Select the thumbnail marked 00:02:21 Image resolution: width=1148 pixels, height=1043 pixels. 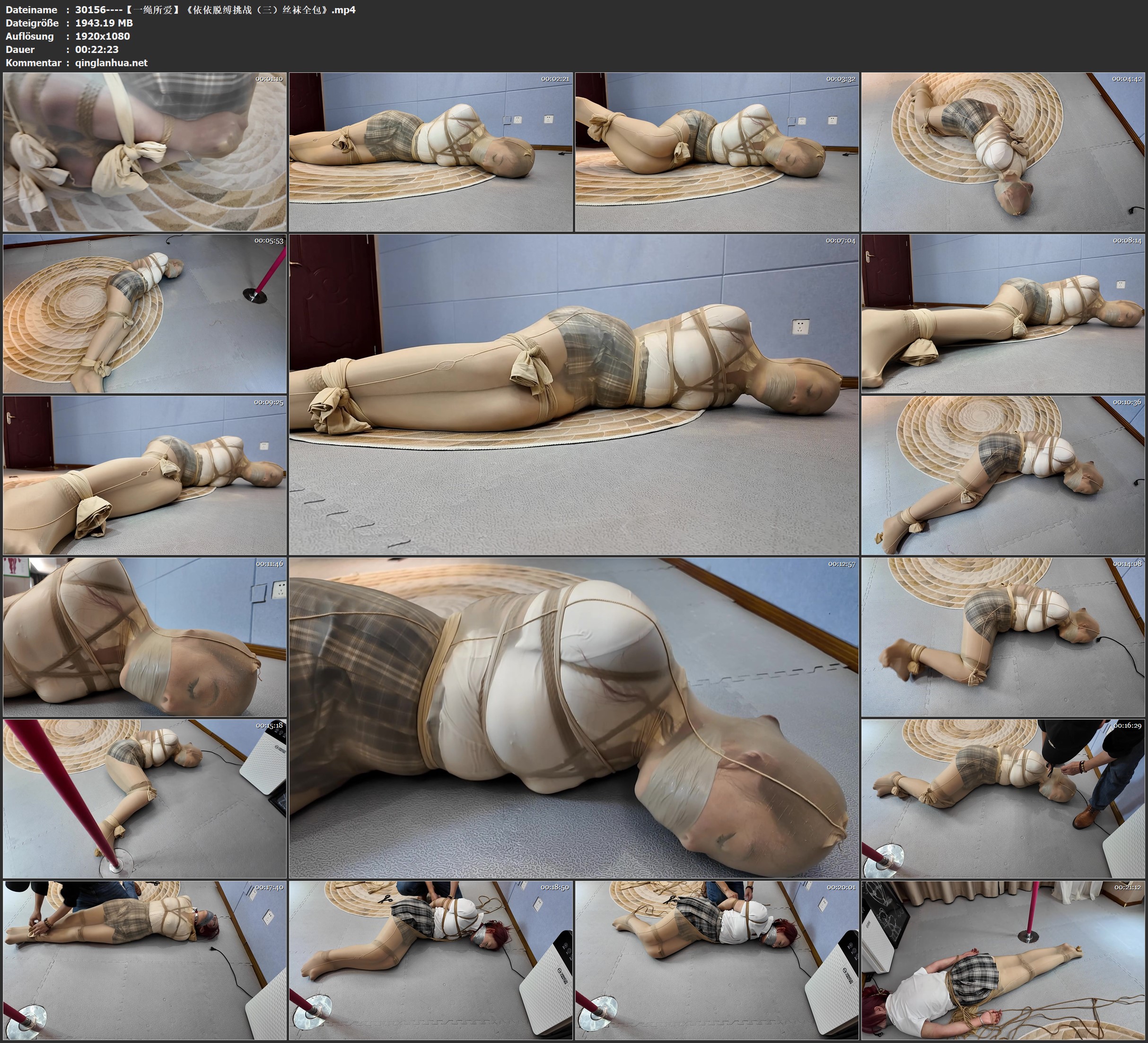coord(430,152)
